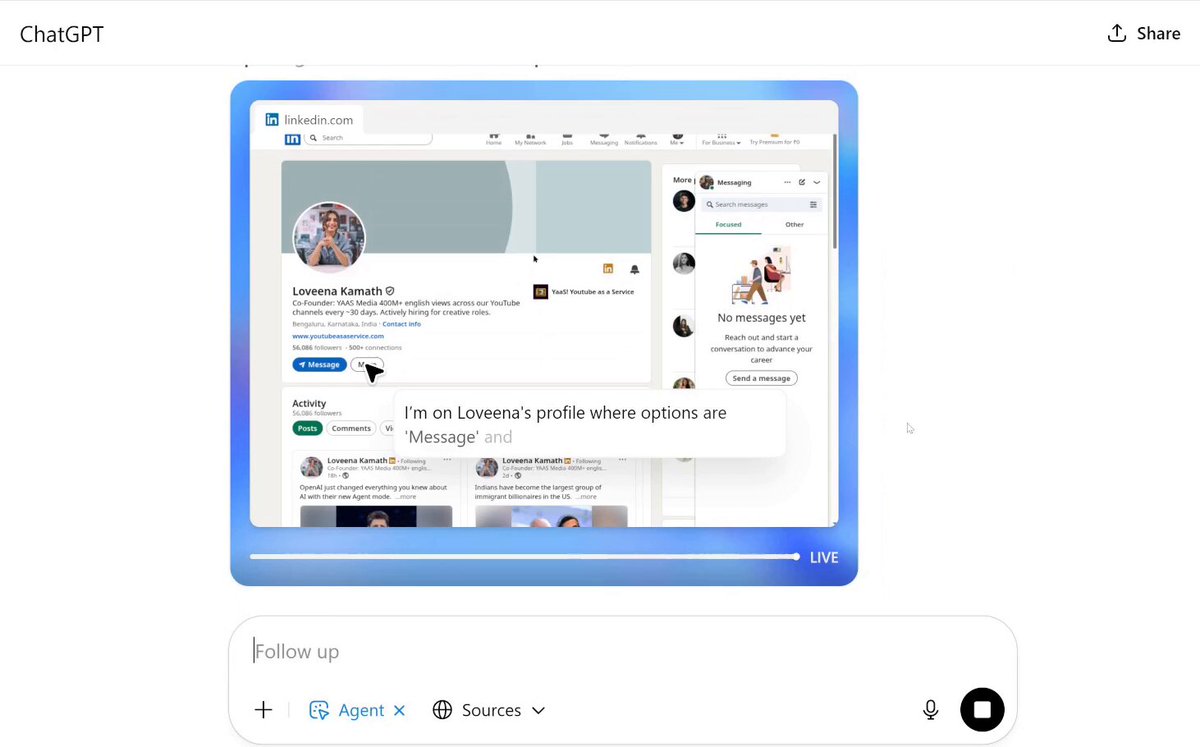
Task: Click the Share upload icon
Action: pos(1117,34)
